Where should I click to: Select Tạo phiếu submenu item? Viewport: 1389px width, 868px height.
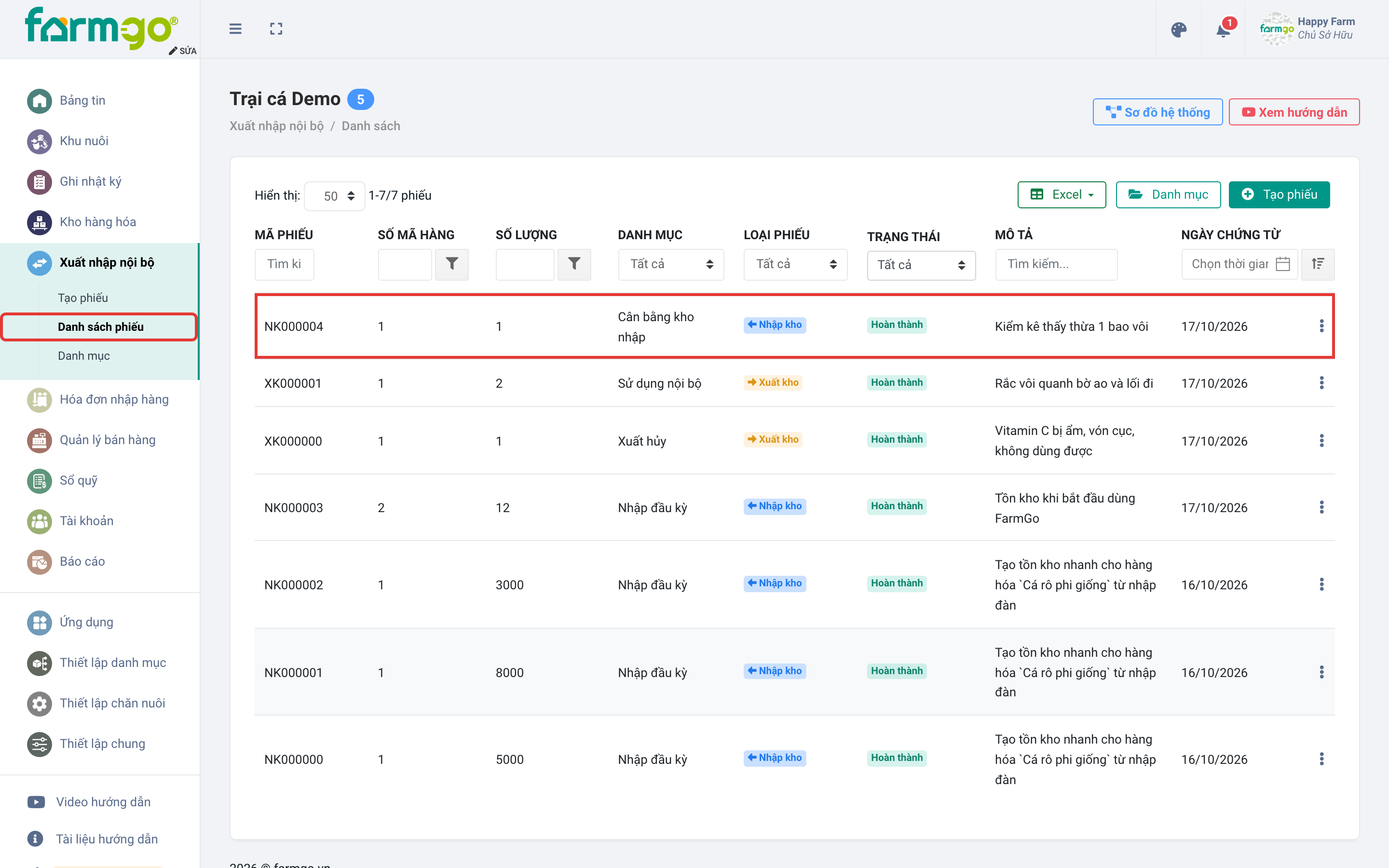tap(82, 298)
